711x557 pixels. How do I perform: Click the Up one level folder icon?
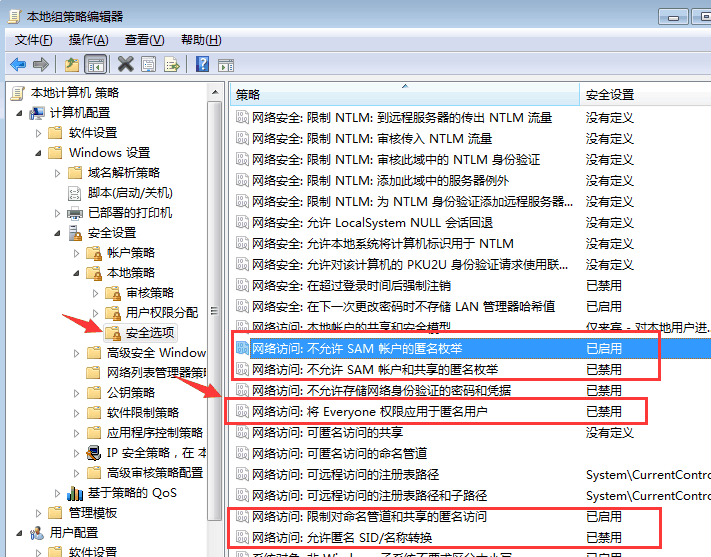(x=72, y=64)
